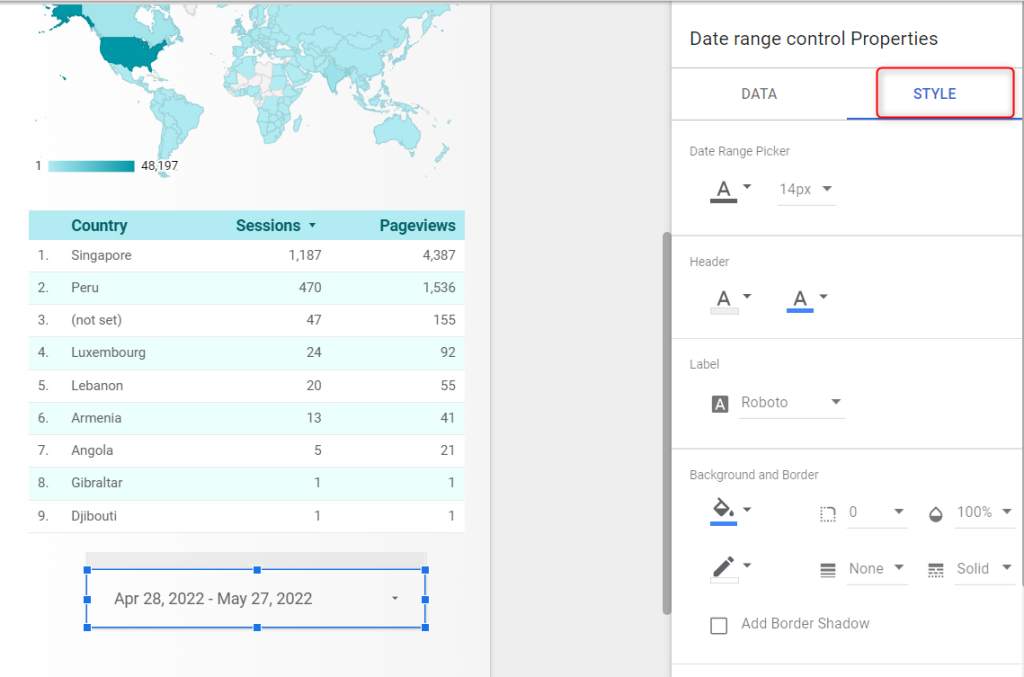
Task: Sort table by Country column header
Action: (99, 226)
